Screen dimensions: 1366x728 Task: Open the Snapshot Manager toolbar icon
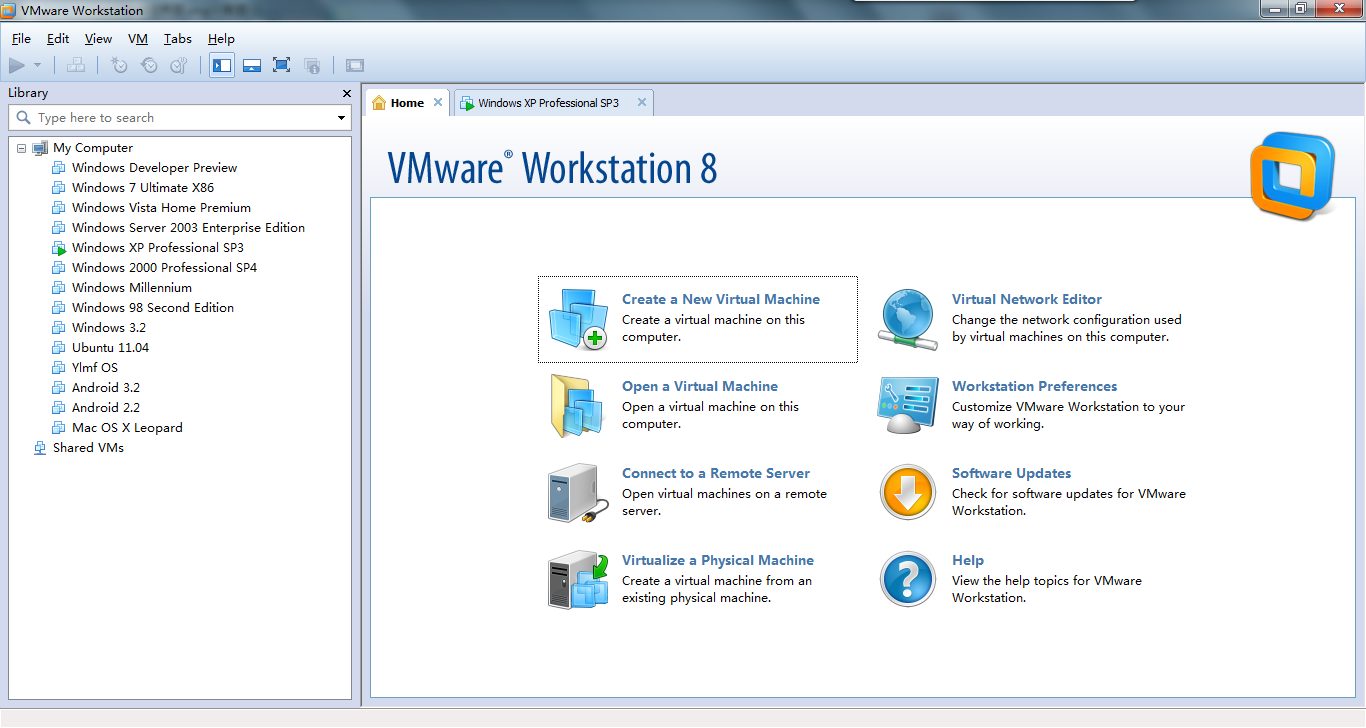tap(179, 65)
